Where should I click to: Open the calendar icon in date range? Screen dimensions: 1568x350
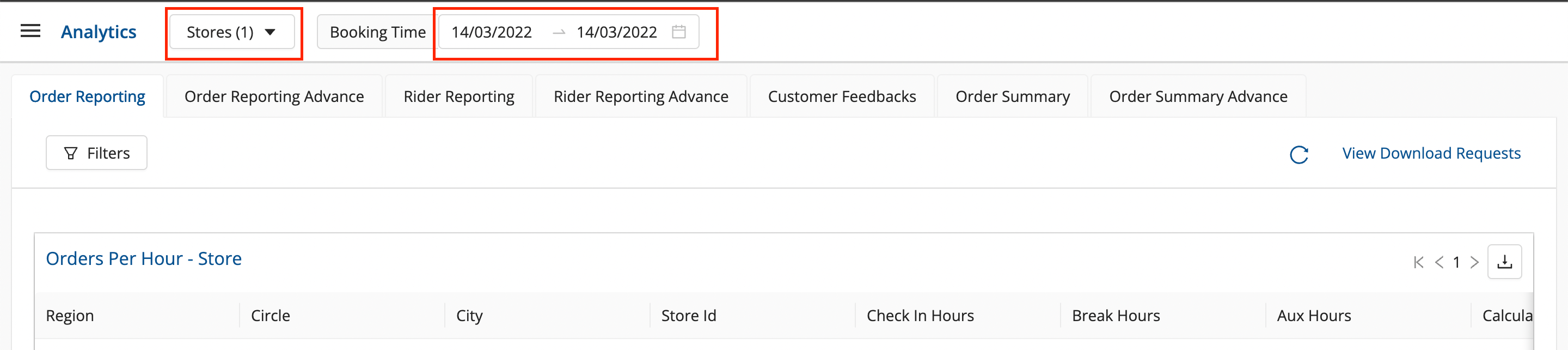[x=679, y=32]
